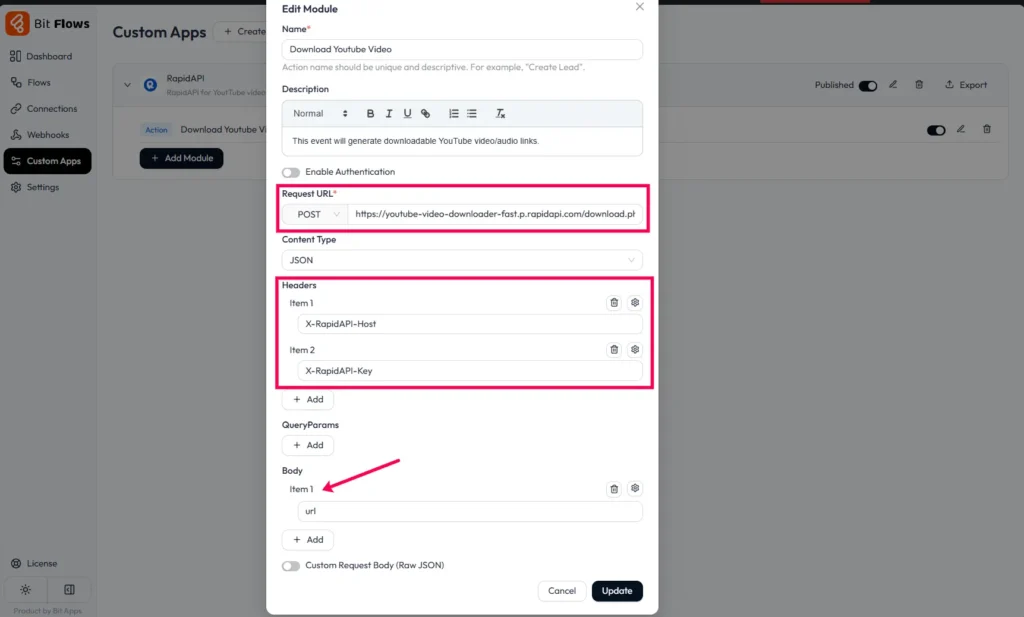Enable Authentication for the module
This screenshot has height=617, width=1024.
[x=290, y=172]
